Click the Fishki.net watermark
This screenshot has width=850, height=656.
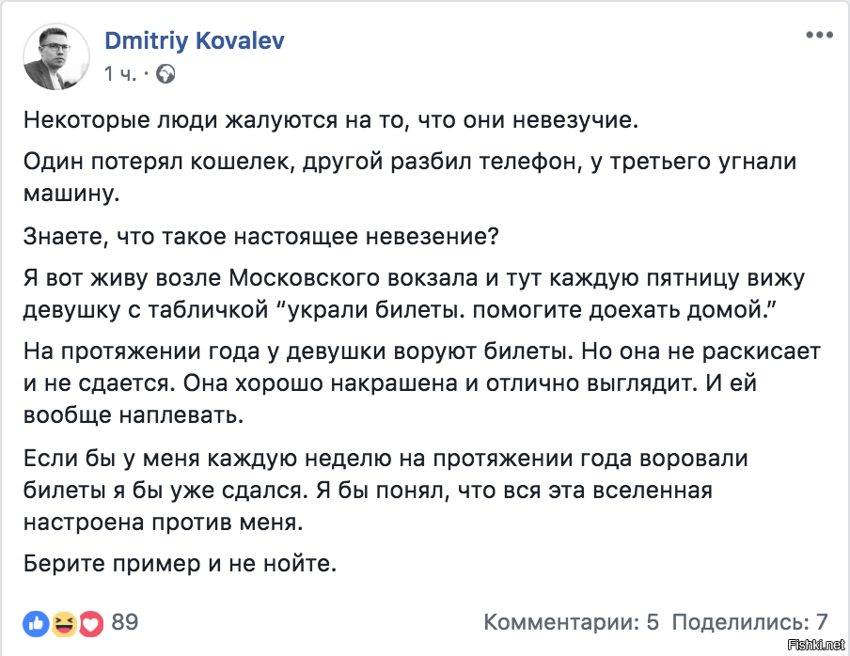(815, 645)
